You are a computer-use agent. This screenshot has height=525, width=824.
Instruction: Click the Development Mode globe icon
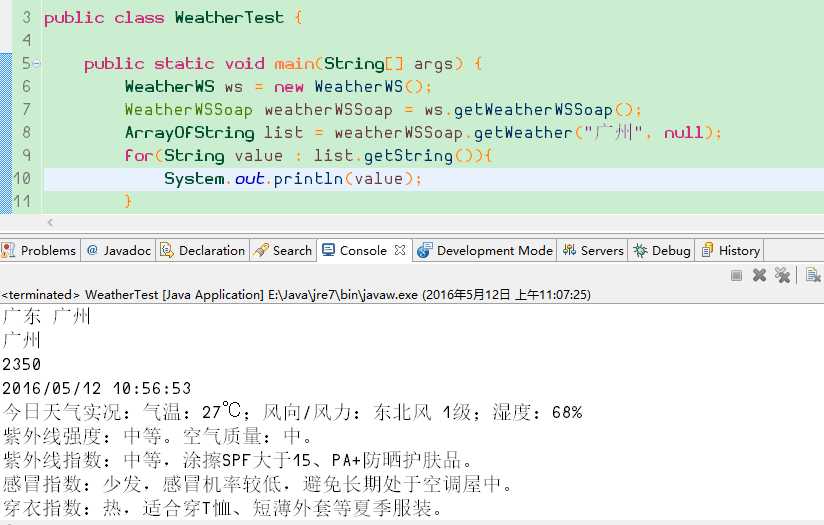[x=424, y=250]
